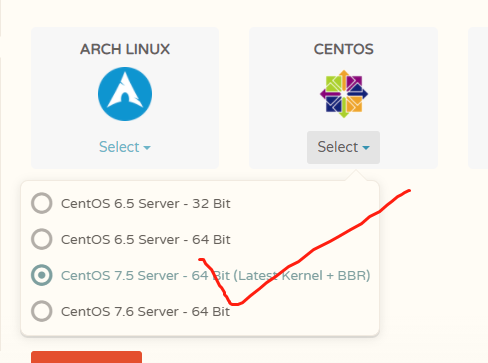
Task: Select CentOS 6.5 Server 32 Bit radio
Action: 42,203
